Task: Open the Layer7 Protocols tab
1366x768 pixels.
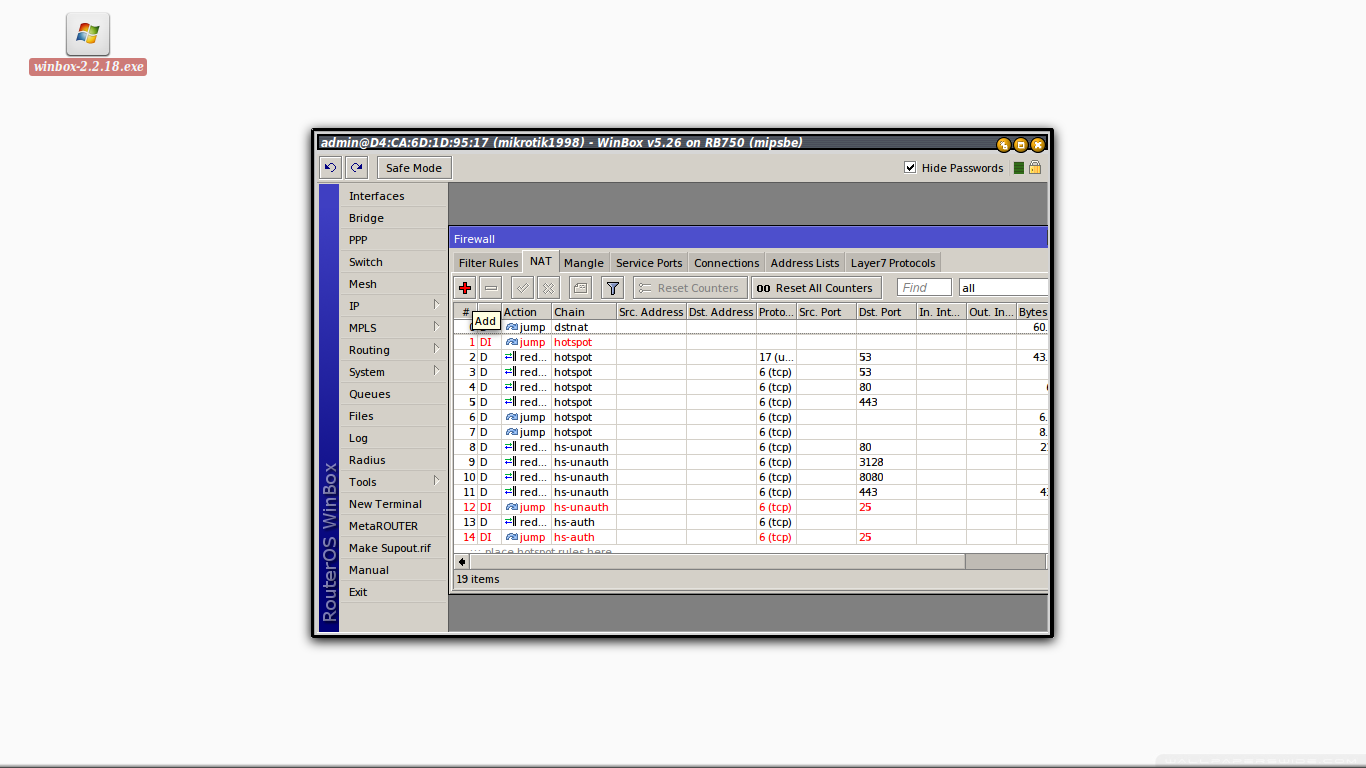Action: pyautogui.click(x=893, y=263)
